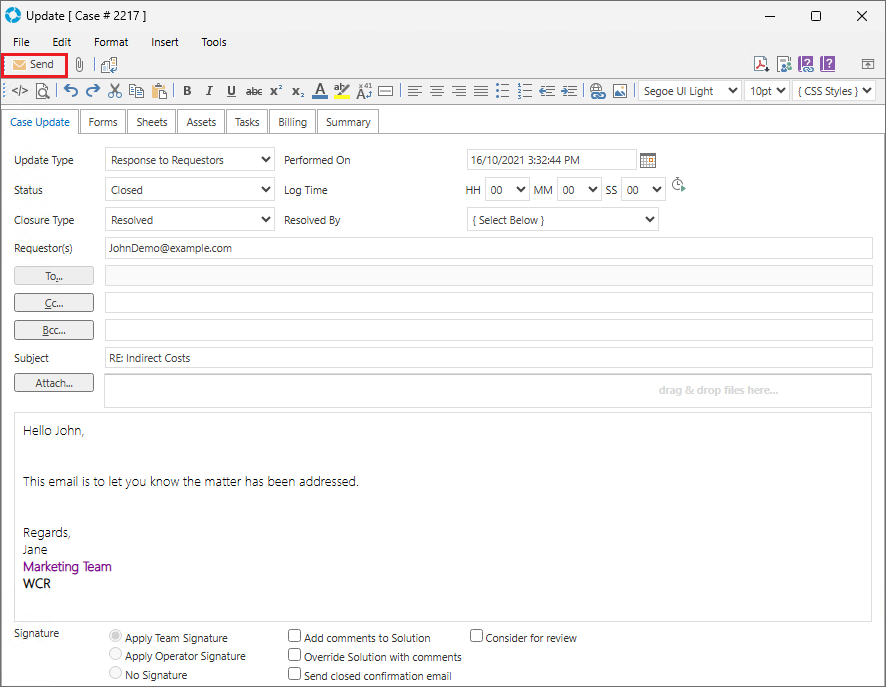Align text to the right
This screenshot has height=687, width=886.
tap(459, 91)
